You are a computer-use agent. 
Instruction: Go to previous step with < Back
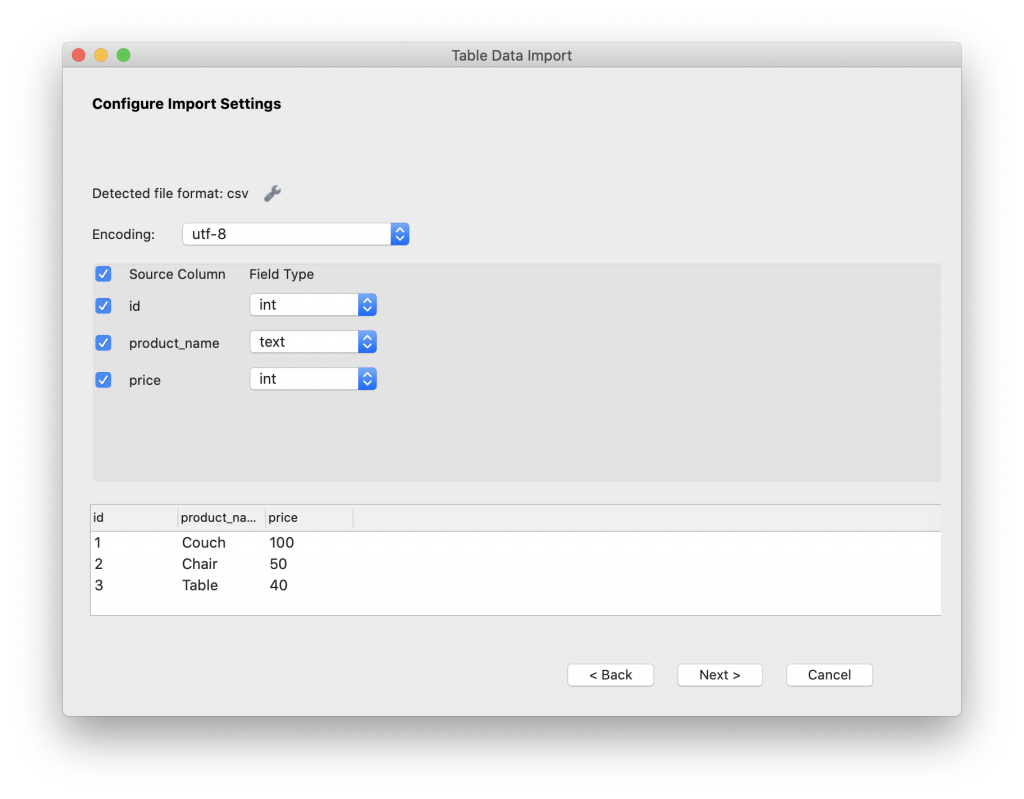coord(610,675)
